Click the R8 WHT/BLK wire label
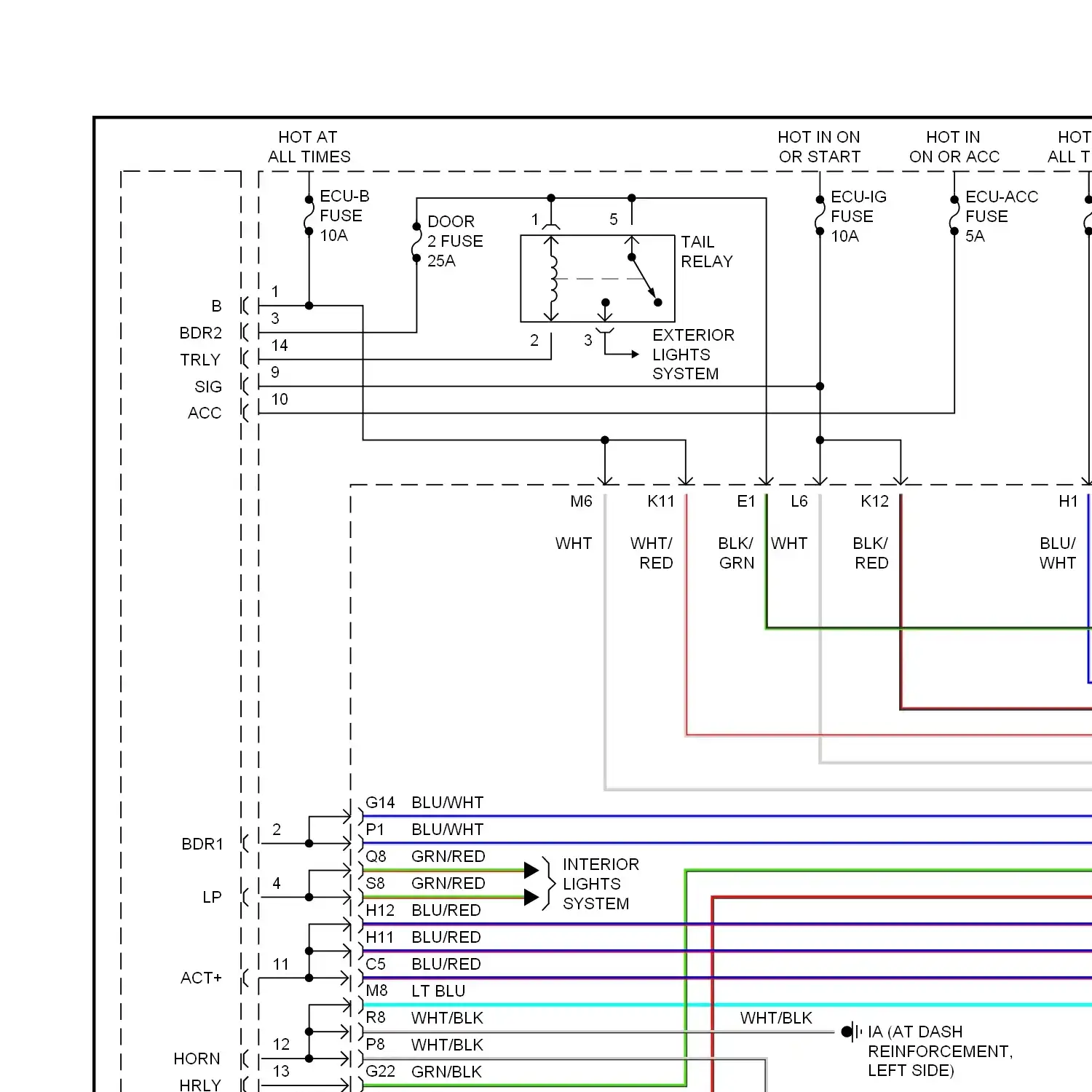The width and height of the screenshot is (1092, 1092). [424, 1018]
